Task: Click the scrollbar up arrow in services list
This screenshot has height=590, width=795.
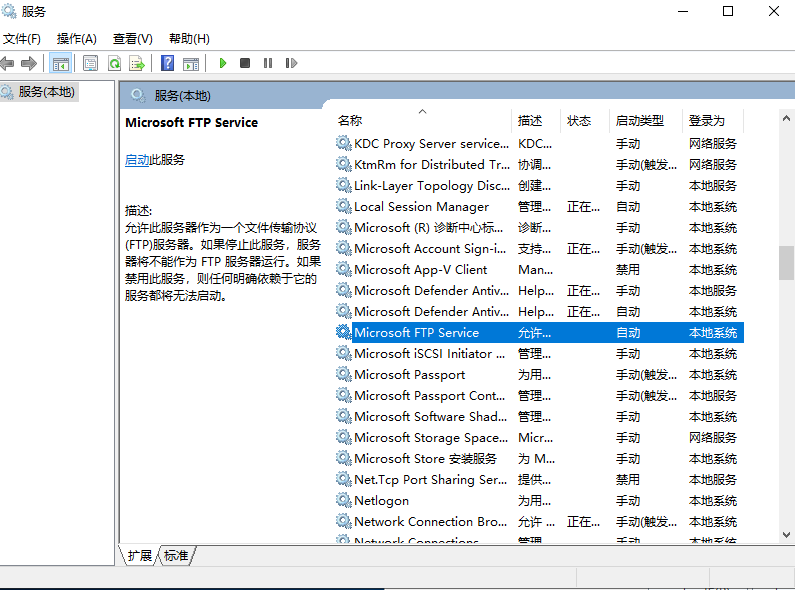Action: point(786,118)
